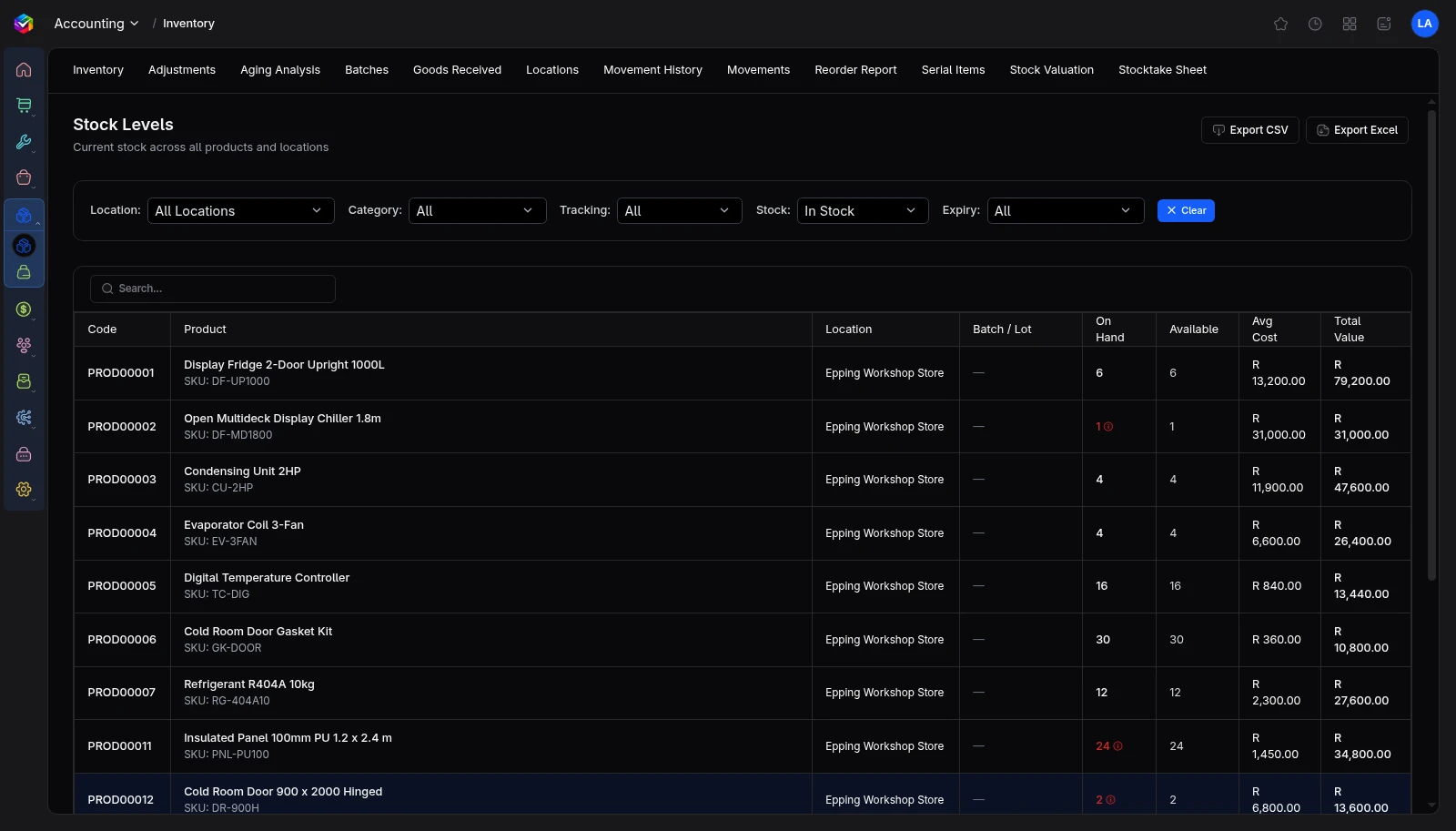
Task: Select the PROD00003 code cell
Action: point(122,480)
